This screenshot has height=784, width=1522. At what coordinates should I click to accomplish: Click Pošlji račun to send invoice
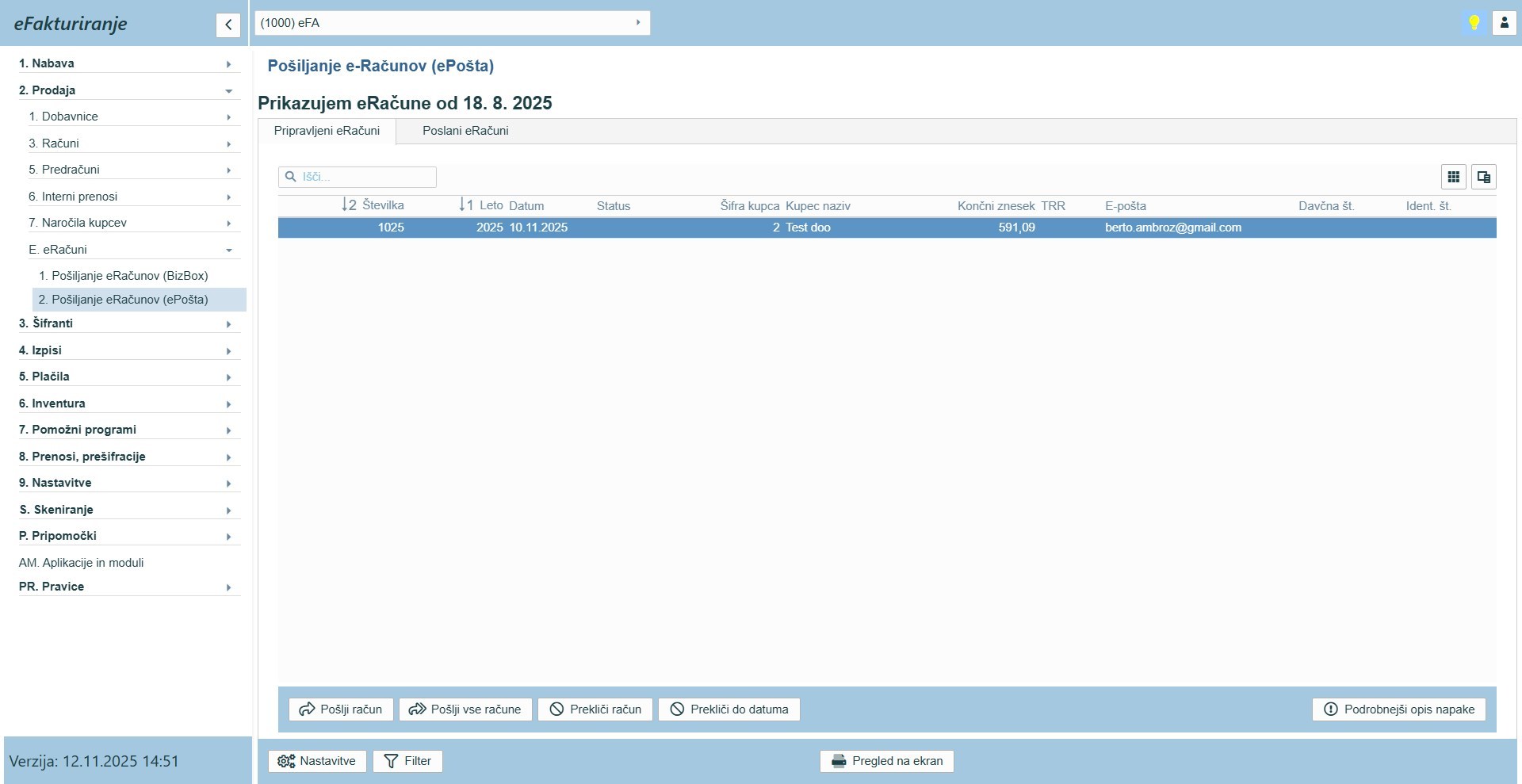340,709
